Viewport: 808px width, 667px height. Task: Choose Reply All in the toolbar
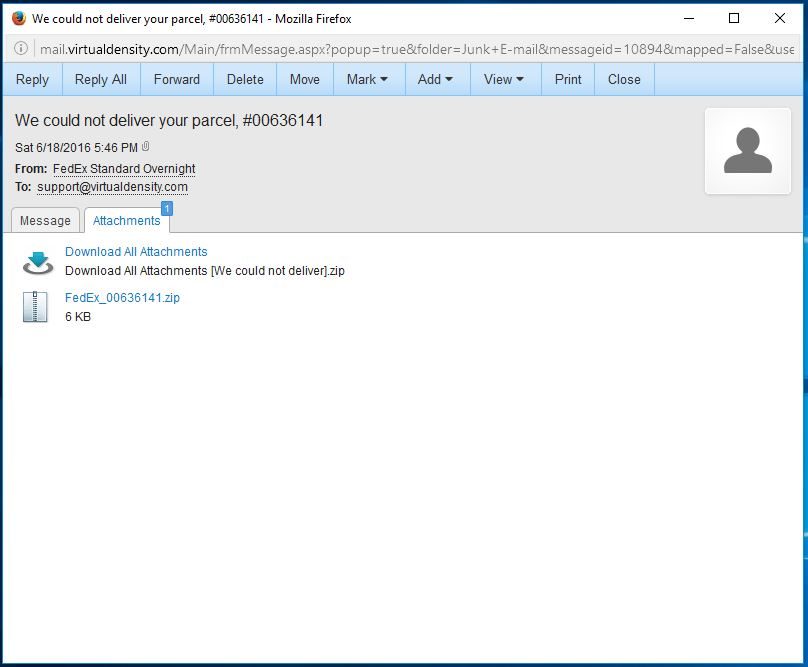pyautogui.click(x=101, y=79)
